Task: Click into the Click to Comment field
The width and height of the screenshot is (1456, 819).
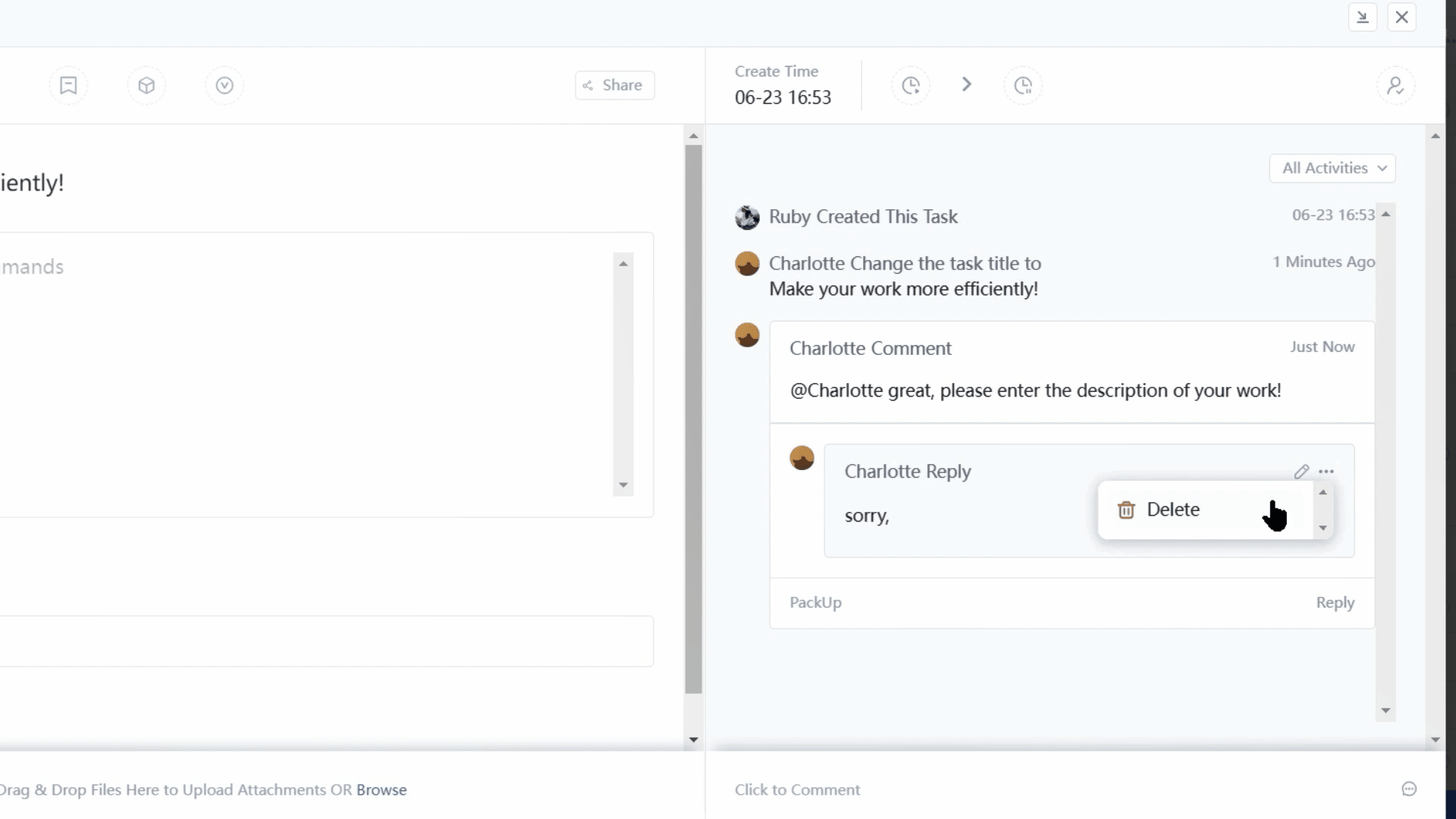Action: [797, 790]
